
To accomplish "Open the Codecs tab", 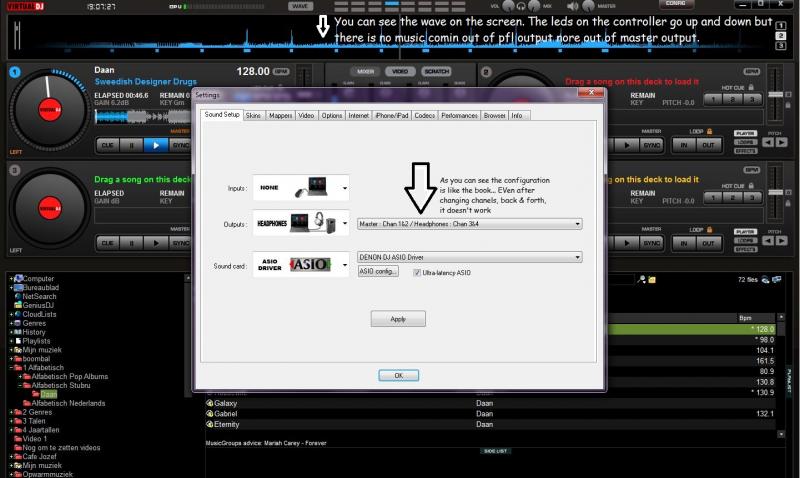I will [x=424, y=116].
